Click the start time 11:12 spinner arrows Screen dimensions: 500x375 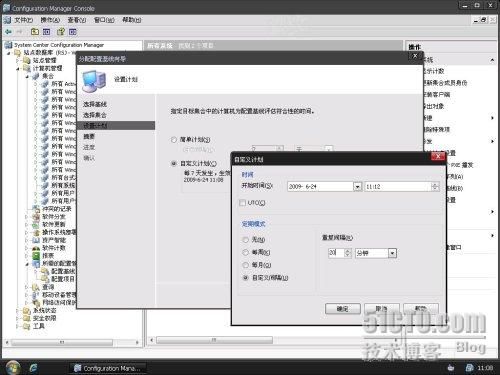435,187
